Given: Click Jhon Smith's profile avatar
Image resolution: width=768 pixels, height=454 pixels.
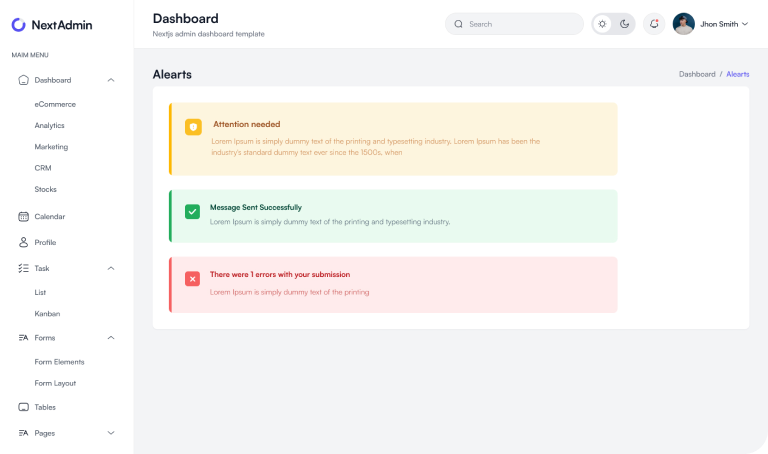Looking at the screenshot, I should click(x=684, y=24).
